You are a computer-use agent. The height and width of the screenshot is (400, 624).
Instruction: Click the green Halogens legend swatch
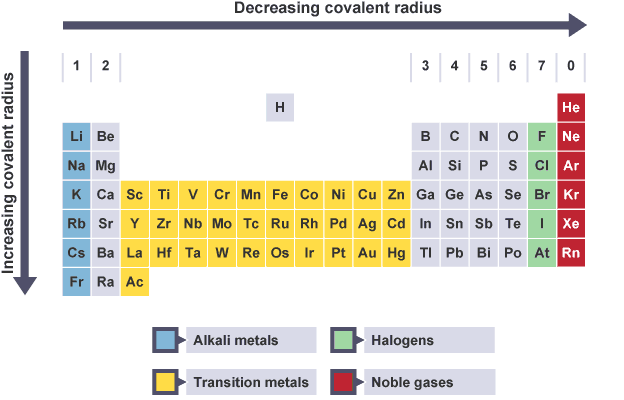345,340
